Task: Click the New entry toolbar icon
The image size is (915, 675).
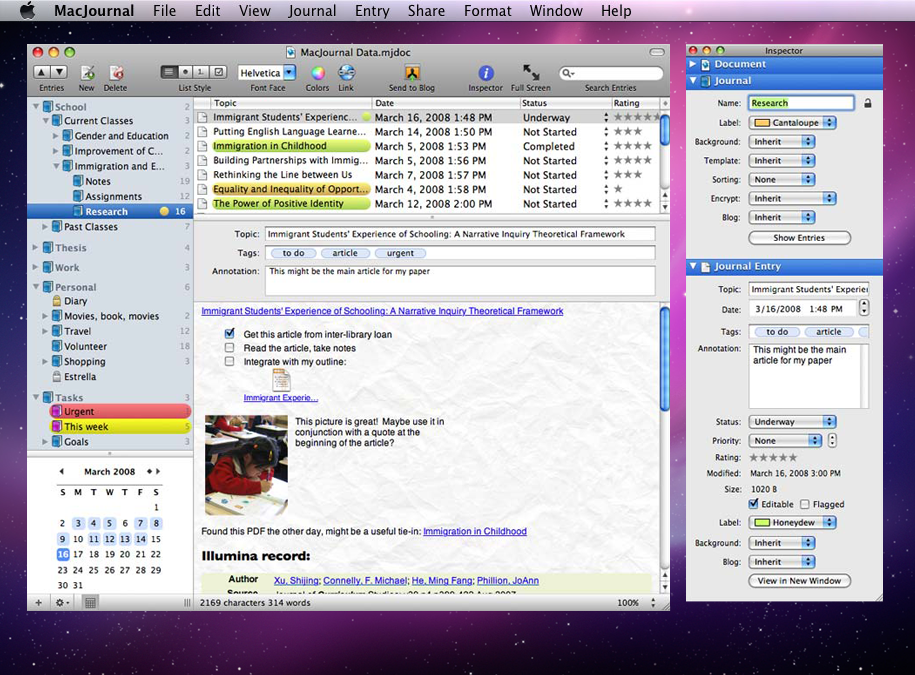Action: pos(87,72)
